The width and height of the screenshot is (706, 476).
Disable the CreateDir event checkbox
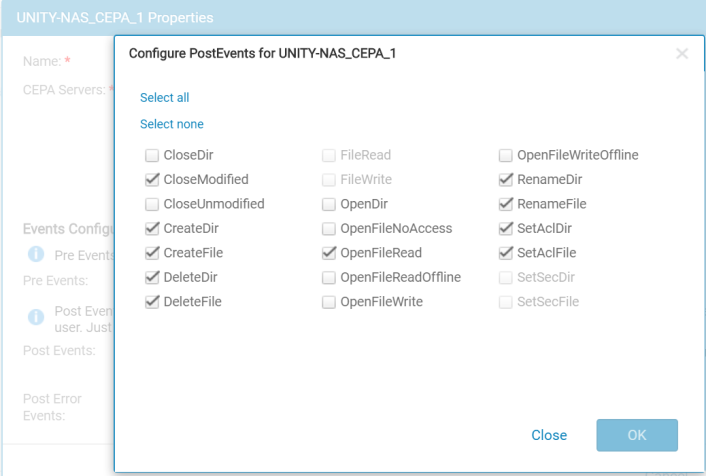pos(152,228)
